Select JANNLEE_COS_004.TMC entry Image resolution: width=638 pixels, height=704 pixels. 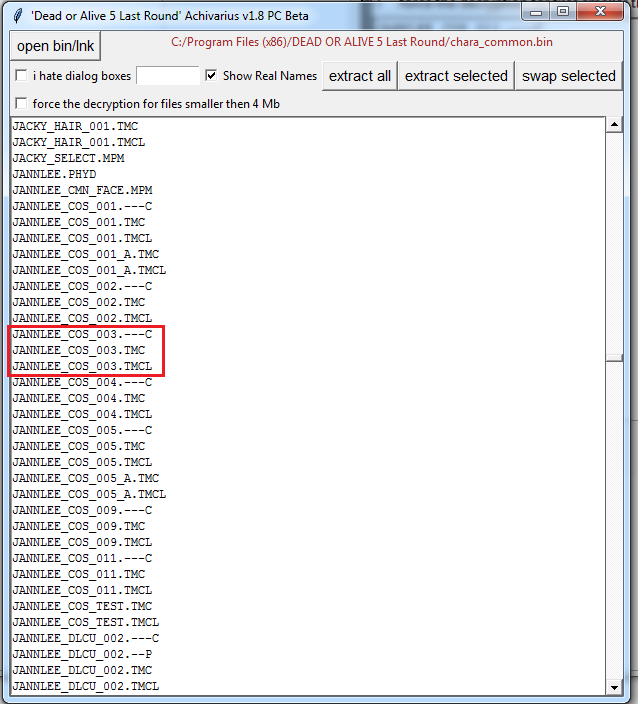tap(79, 398)
